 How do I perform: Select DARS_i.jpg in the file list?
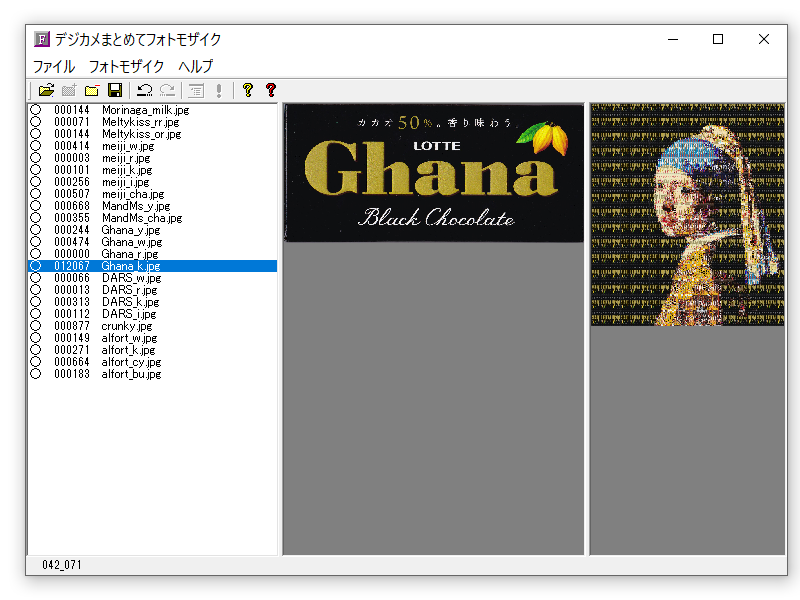pos(129,314)
